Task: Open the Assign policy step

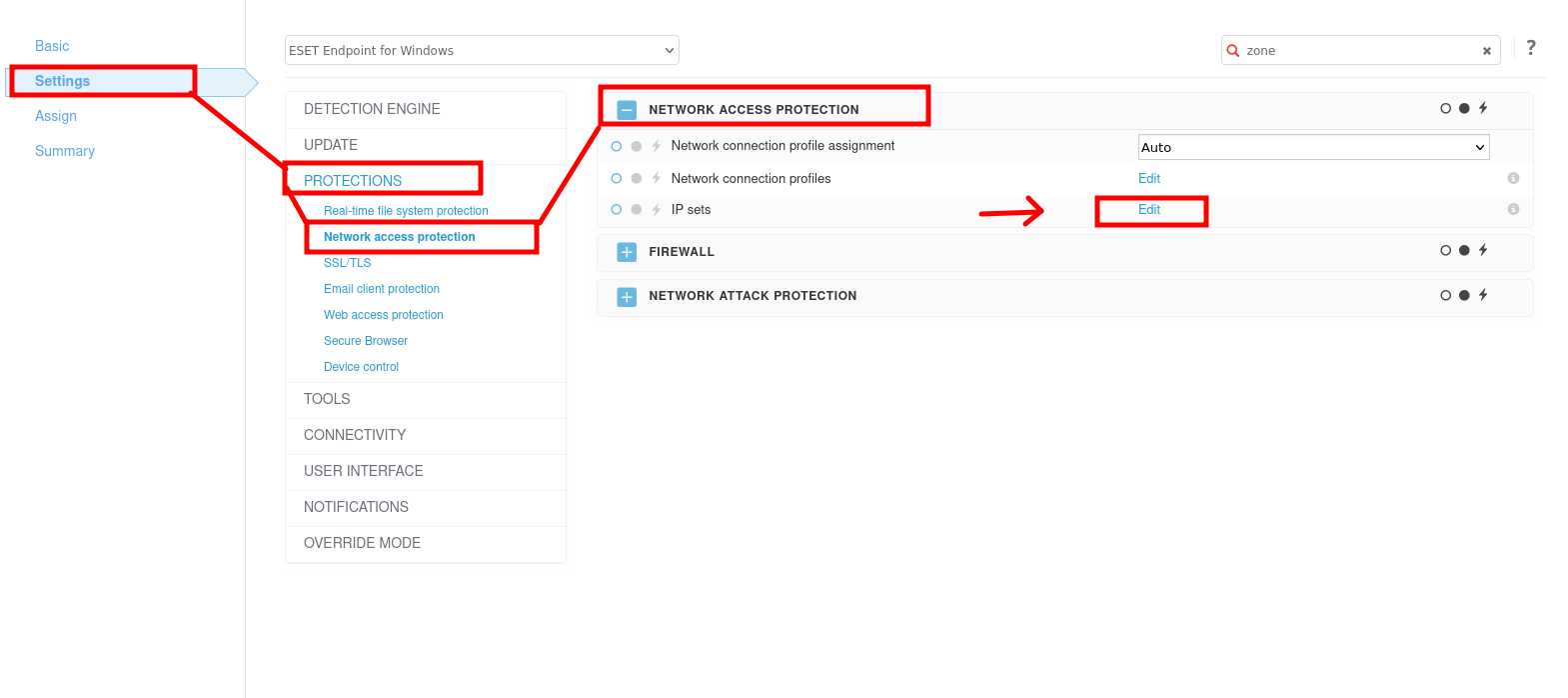Action: pos(56,116)
